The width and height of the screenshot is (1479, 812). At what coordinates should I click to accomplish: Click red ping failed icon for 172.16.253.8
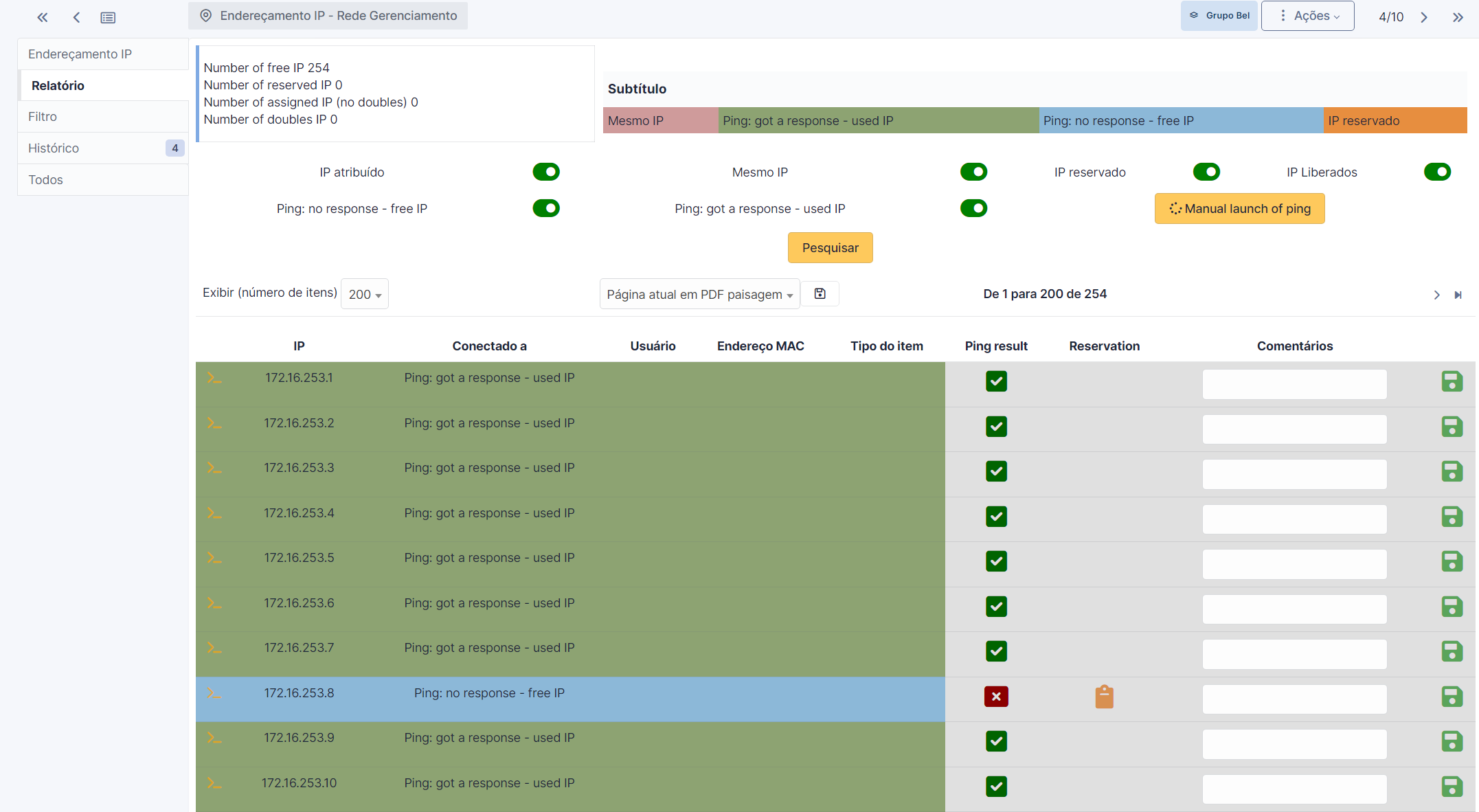point(996,697)
